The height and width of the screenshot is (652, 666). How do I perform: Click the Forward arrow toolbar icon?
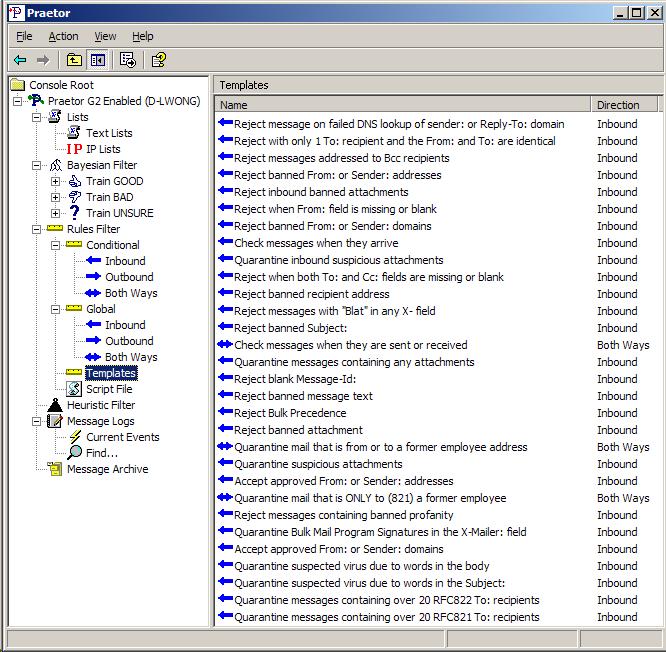[43, 60]
